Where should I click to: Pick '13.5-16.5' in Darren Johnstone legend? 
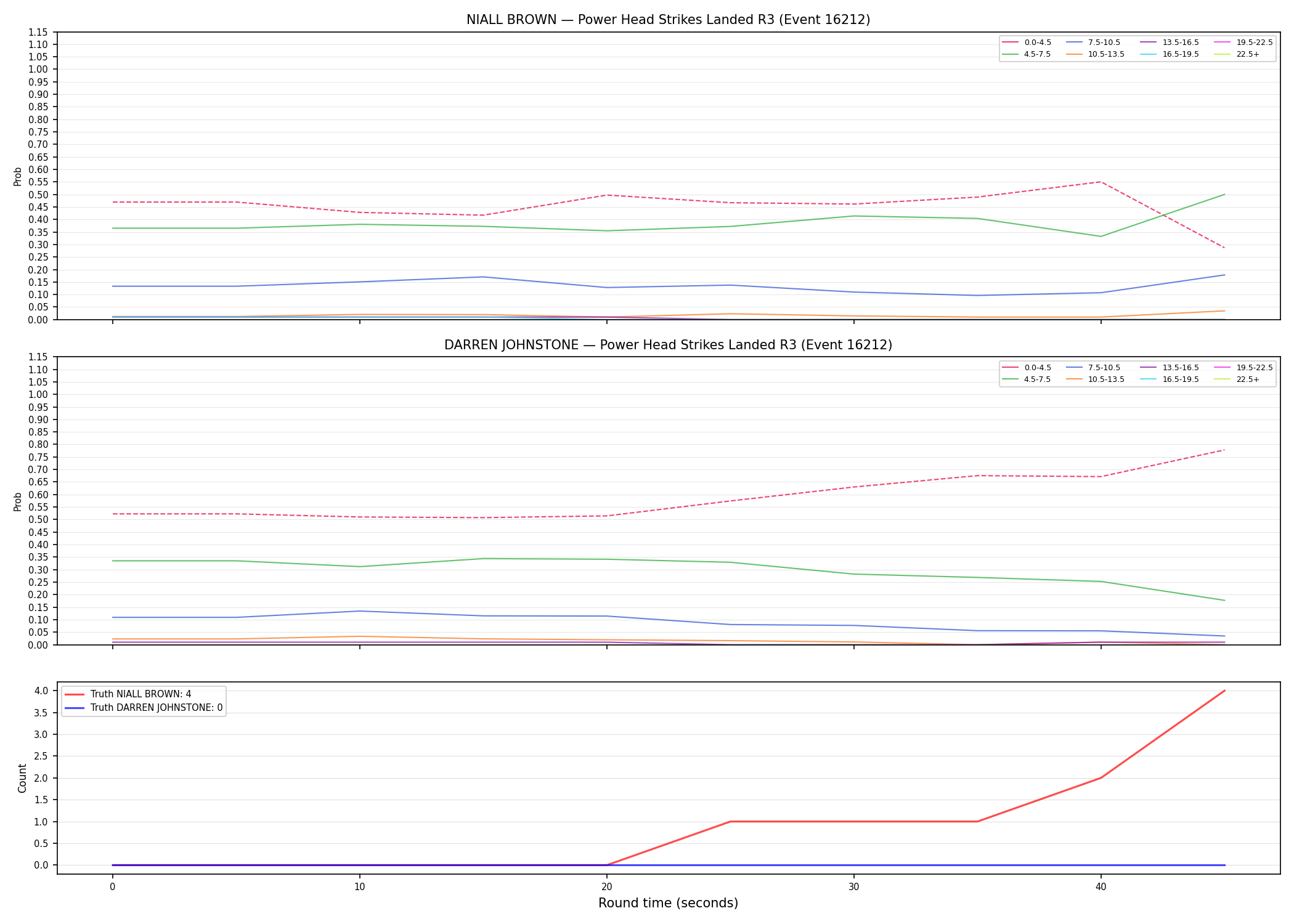[1170, 368]
